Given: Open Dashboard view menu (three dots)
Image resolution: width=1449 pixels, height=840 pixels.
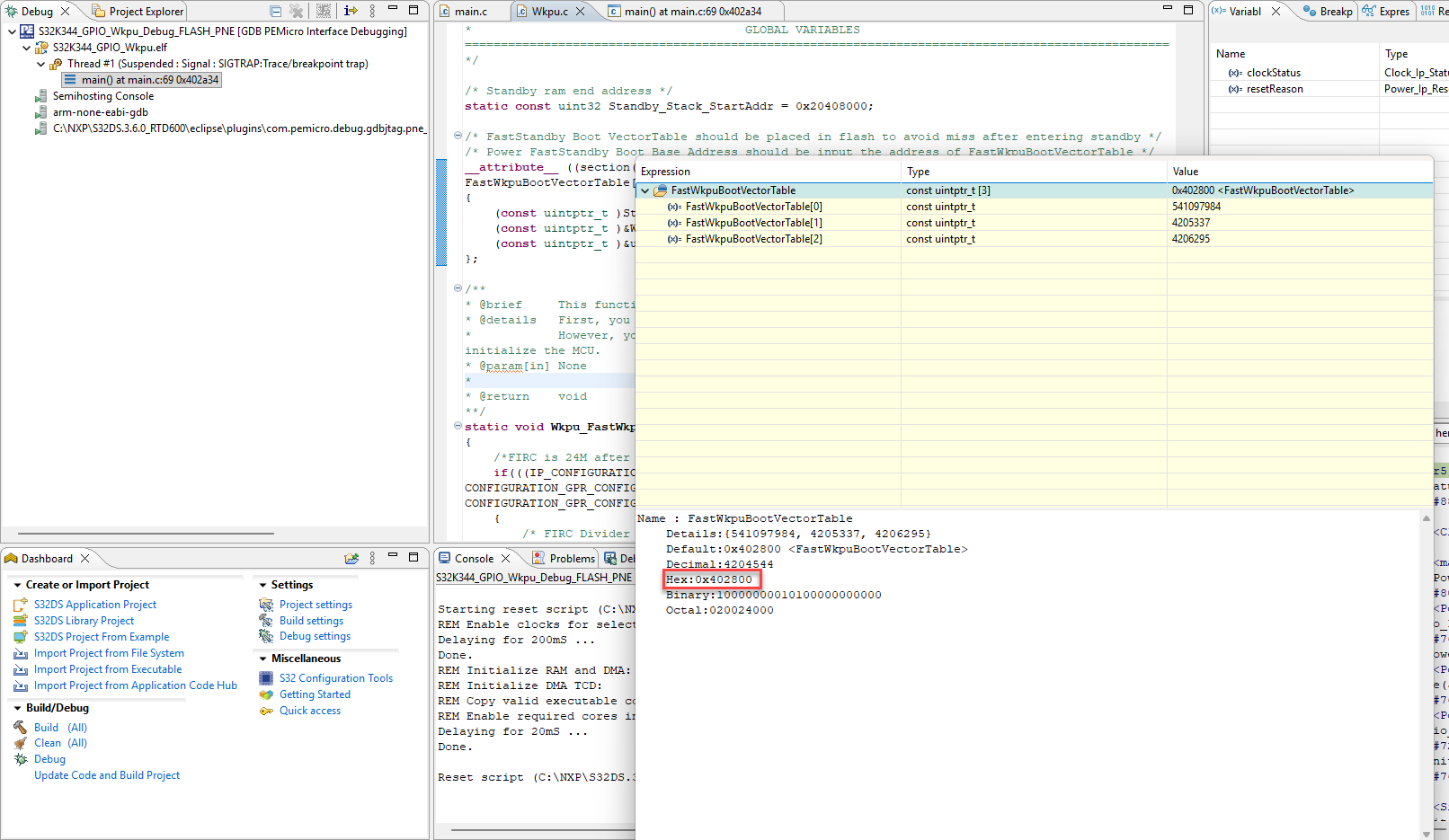Looking at the screenshot, I should pyautogui.click(x=372, y=558).
